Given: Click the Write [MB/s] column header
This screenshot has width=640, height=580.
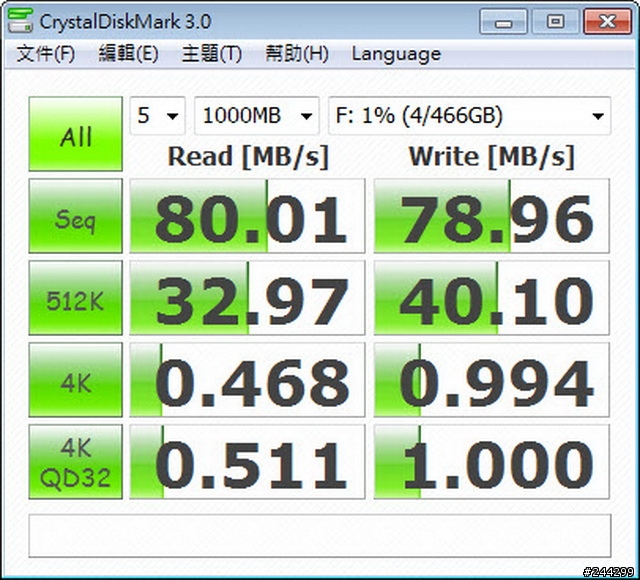Looking at the screenshot, I should point(491,157).
